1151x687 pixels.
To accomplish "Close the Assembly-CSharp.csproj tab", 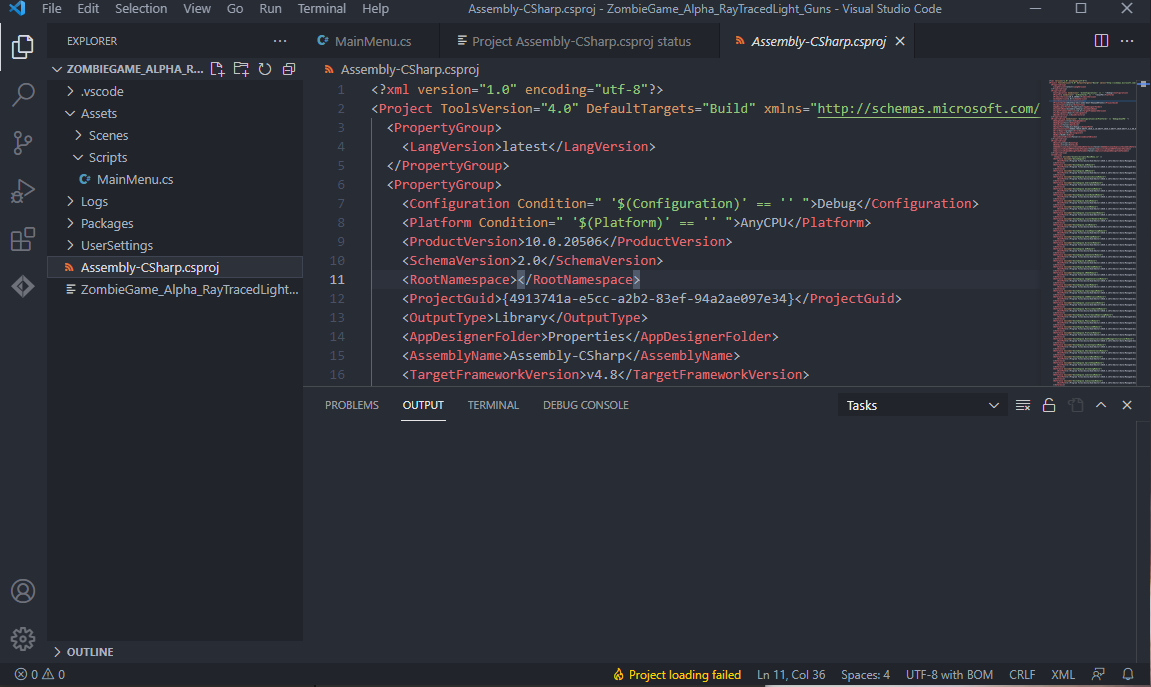I will click(x=900, y=41).
